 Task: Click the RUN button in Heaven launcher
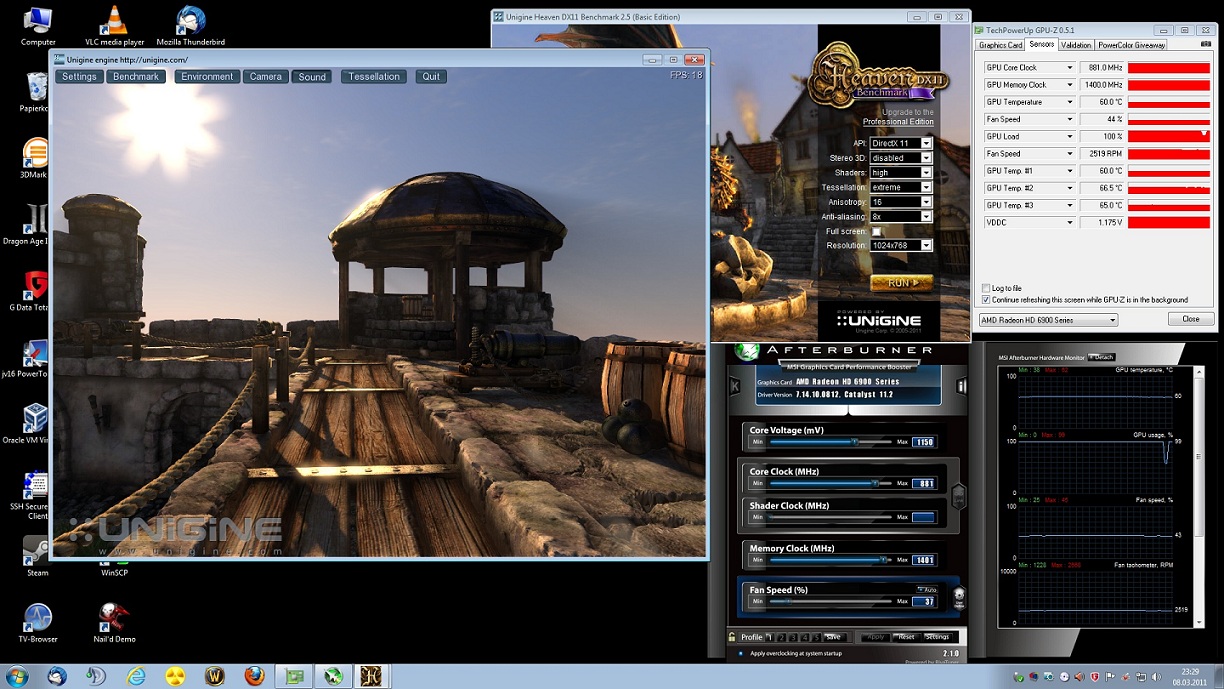[901, 283]
